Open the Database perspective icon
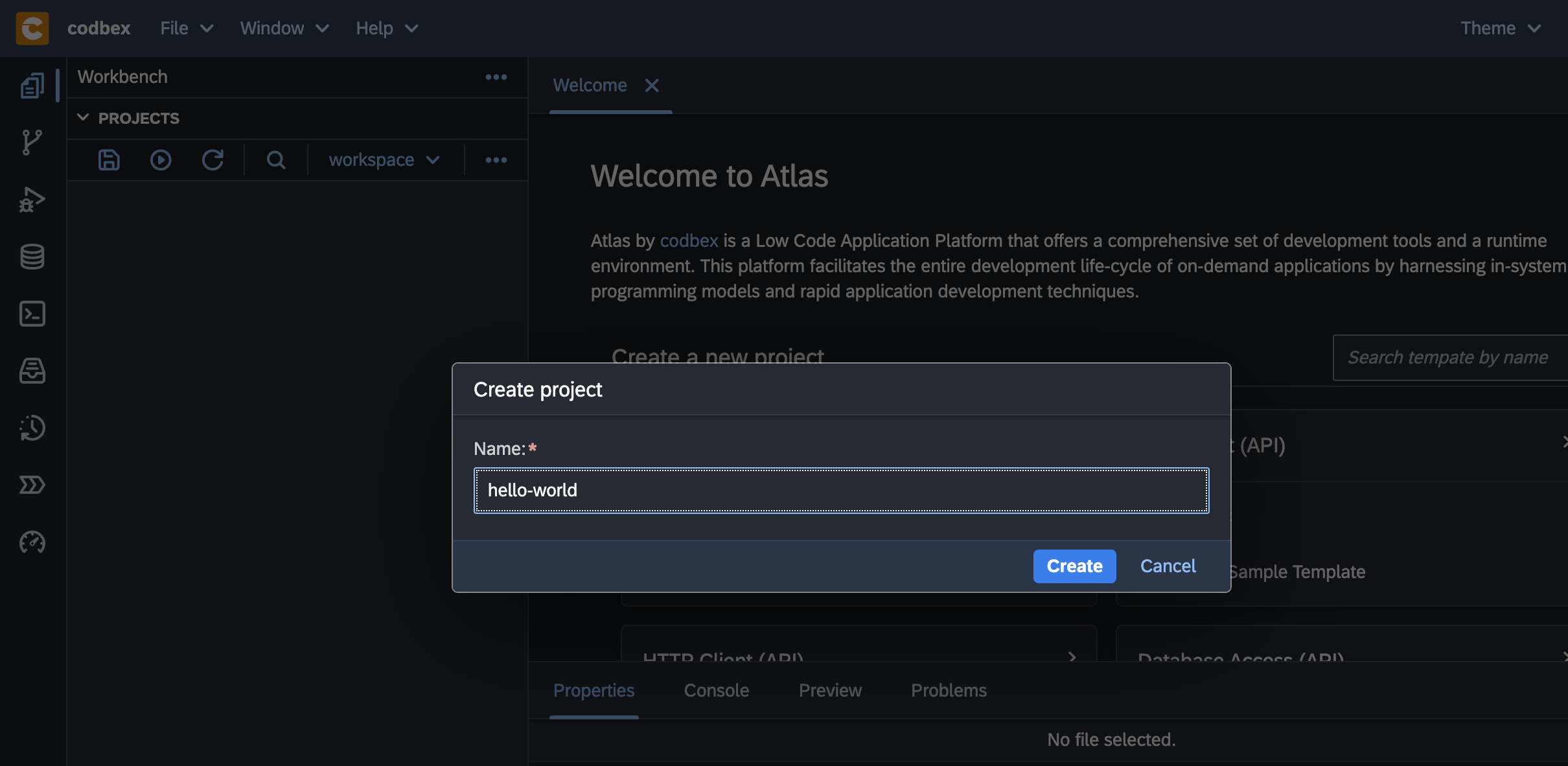Viewport: 1568px width, 766px height. [32, 257]
